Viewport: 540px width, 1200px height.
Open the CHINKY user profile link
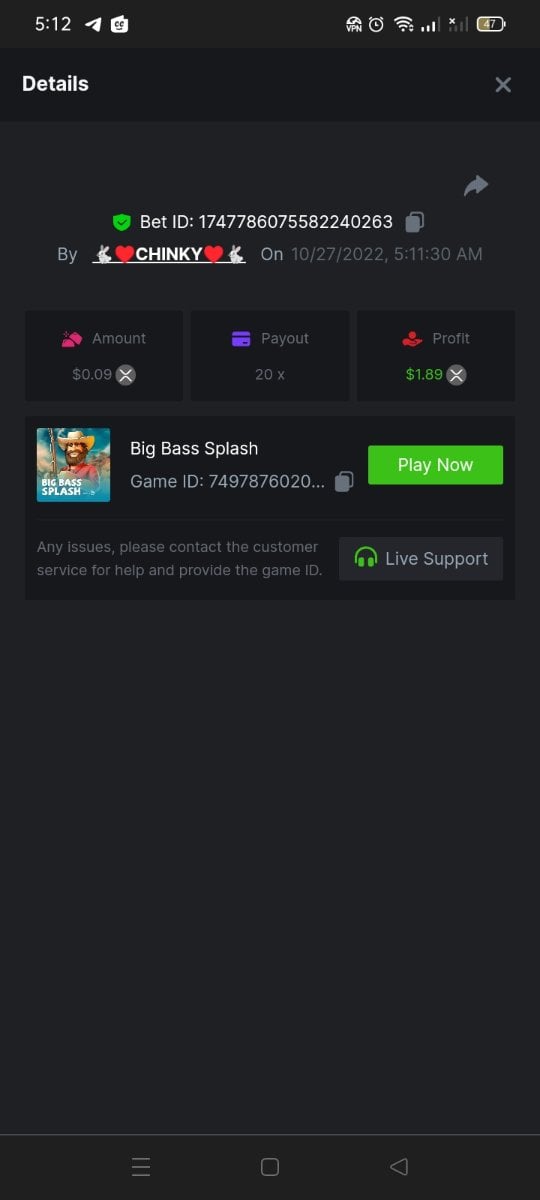169,254
